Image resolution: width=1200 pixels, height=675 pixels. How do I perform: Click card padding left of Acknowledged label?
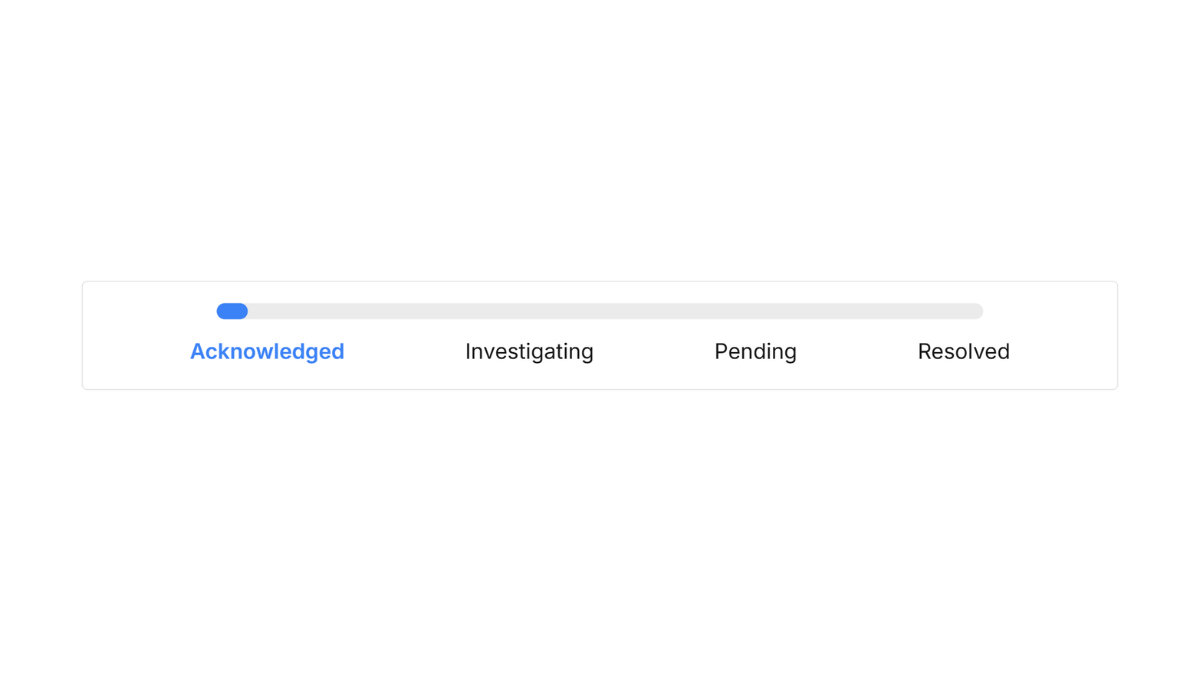click(135, 352)
